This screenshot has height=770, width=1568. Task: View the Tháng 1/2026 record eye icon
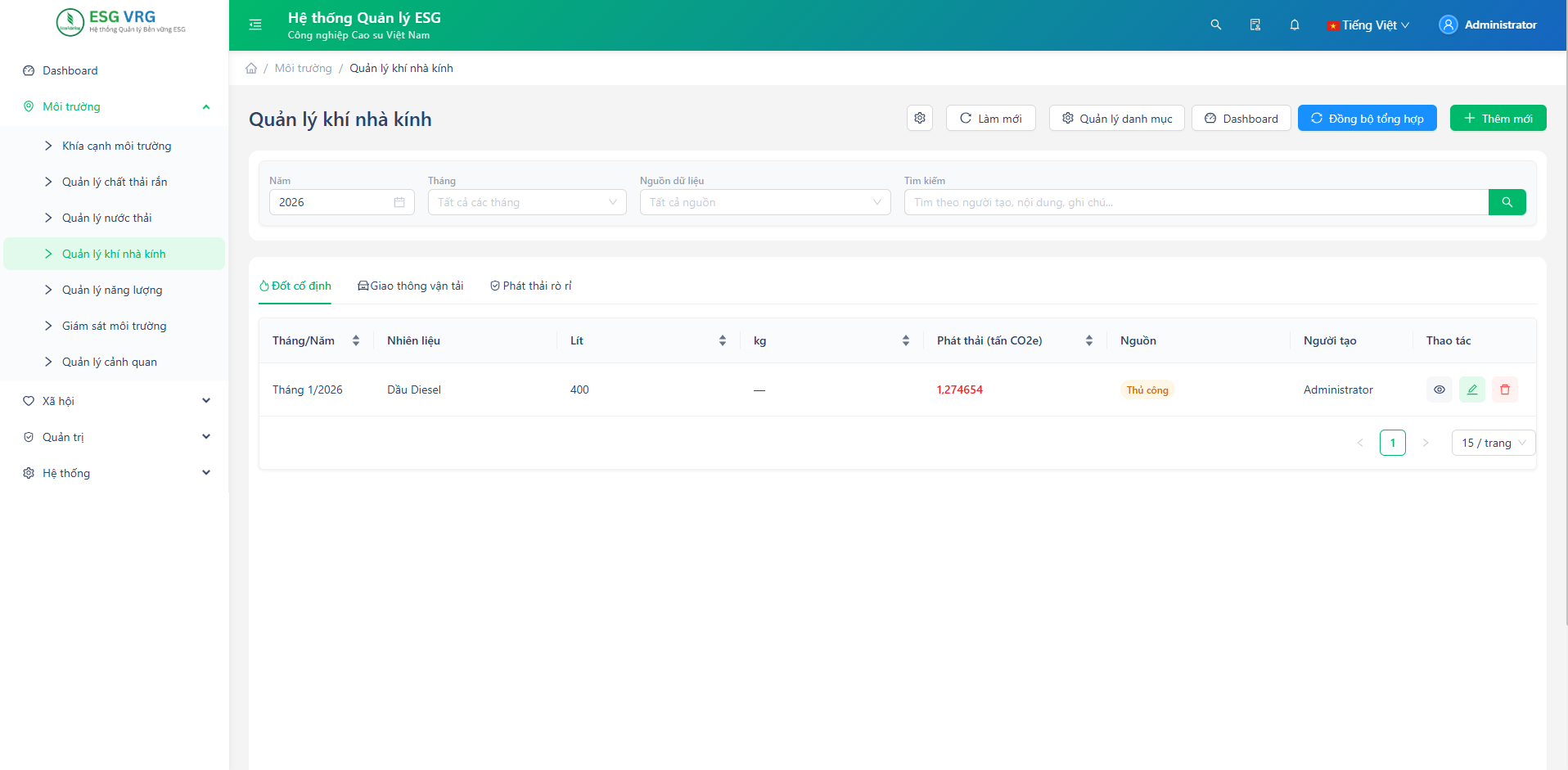[1440, 390]
